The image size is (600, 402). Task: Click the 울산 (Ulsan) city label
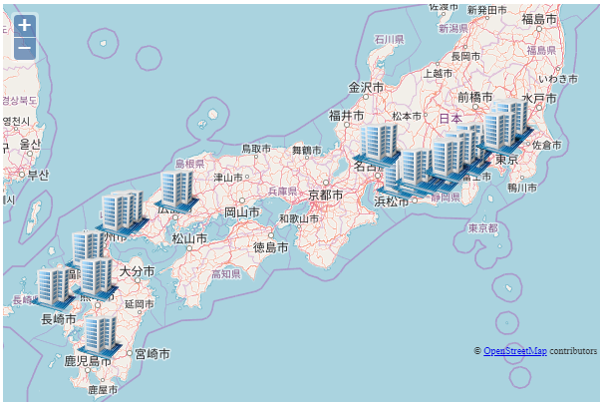tap(30, 144)
